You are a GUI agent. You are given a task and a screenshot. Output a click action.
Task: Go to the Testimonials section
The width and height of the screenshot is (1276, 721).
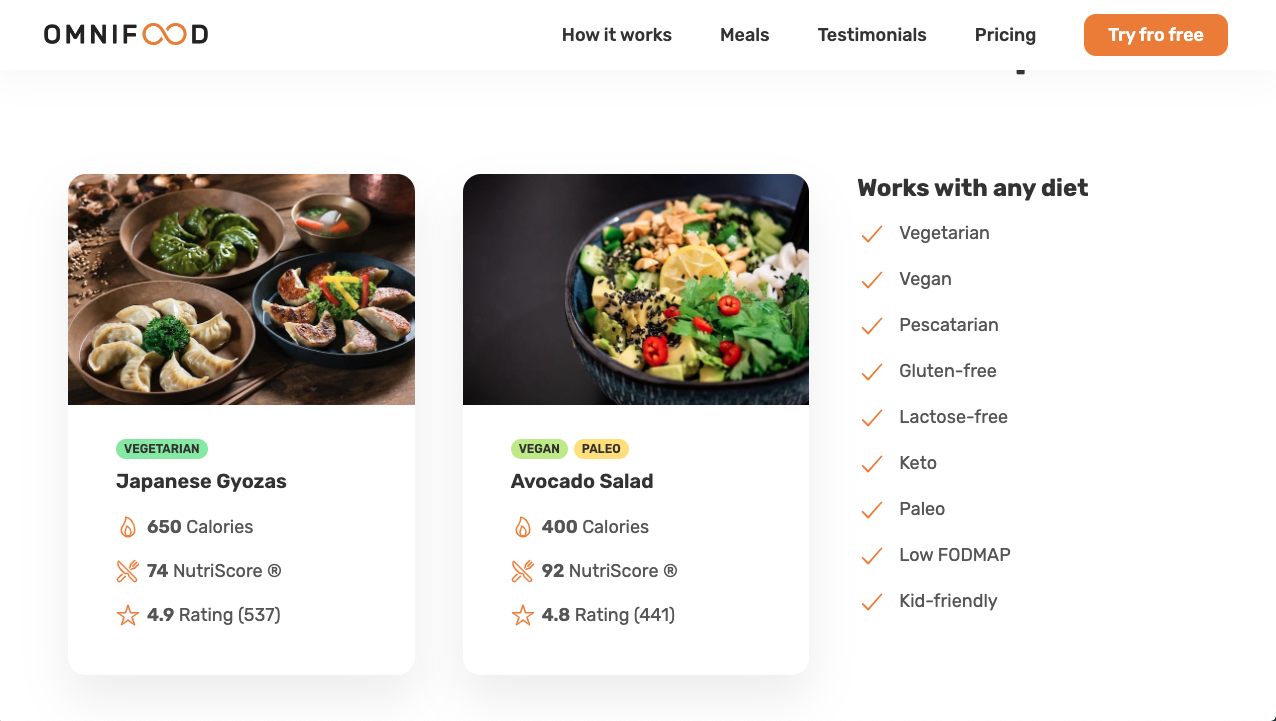(871, 34)
